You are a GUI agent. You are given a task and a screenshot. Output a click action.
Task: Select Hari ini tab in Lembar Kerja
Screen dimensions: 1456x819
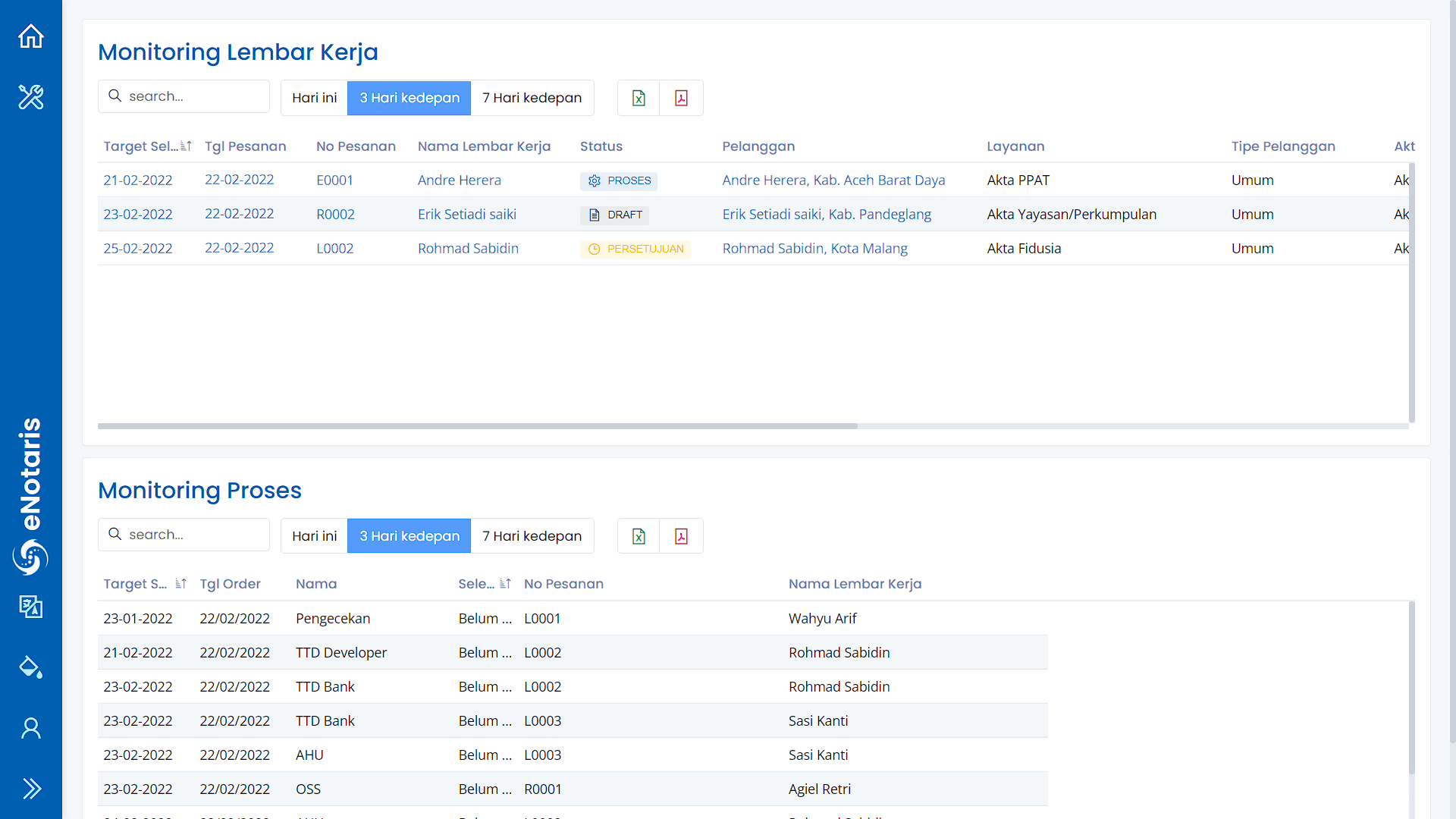tap(314, 98)
